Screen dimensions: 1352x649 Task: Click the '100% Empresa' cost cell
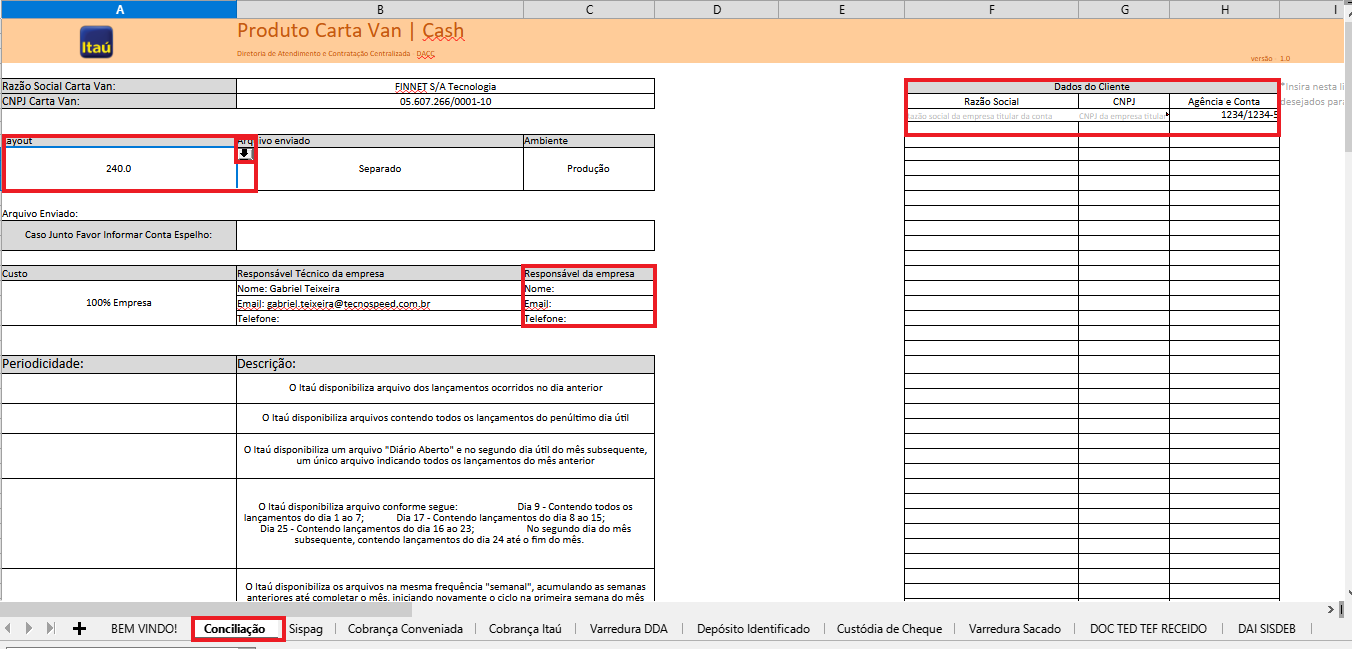tap(119, 303)
